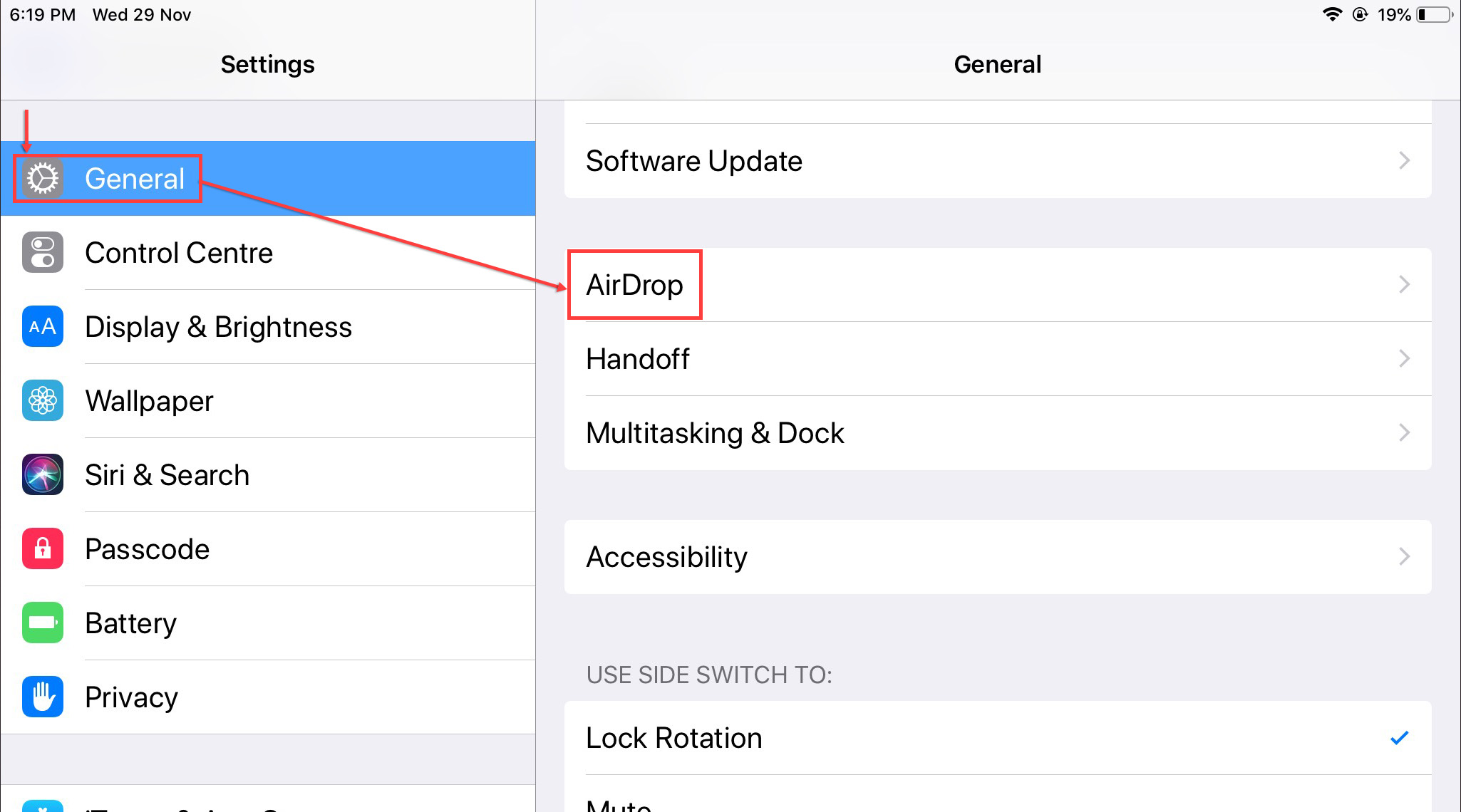This screenshot has height=812, width=1461.
Task: Open the Accessibility settings row
Action: point(998,557)
